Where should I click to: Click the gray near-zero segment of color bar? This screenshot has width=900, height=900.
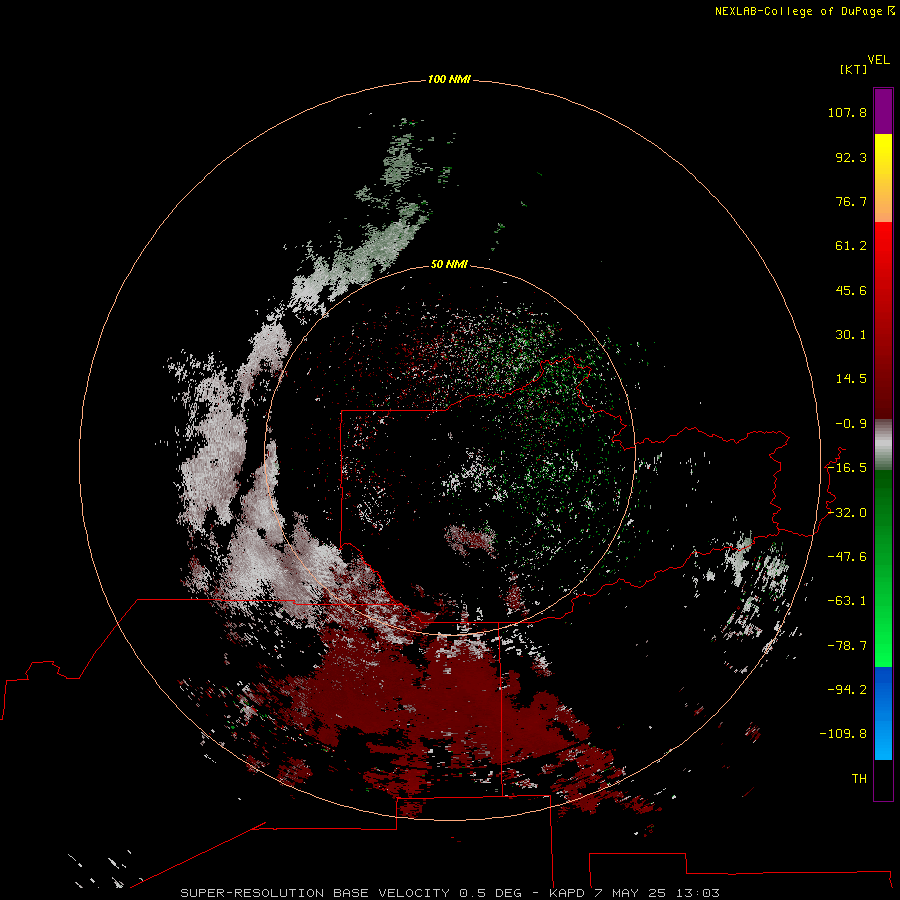click(x=883, y=445)
